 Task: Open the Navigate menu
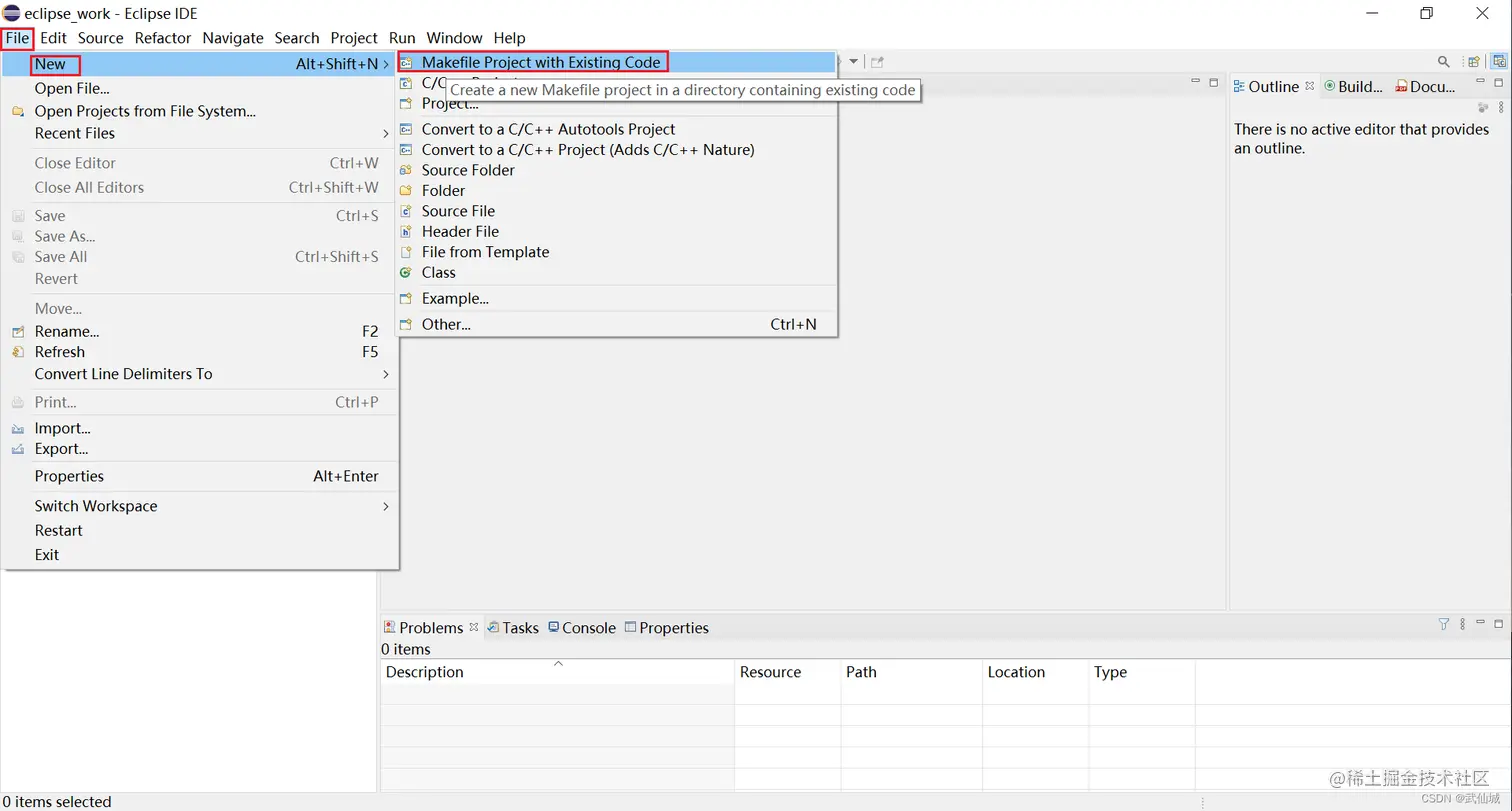pyautogui.click(x=233, y=38)
